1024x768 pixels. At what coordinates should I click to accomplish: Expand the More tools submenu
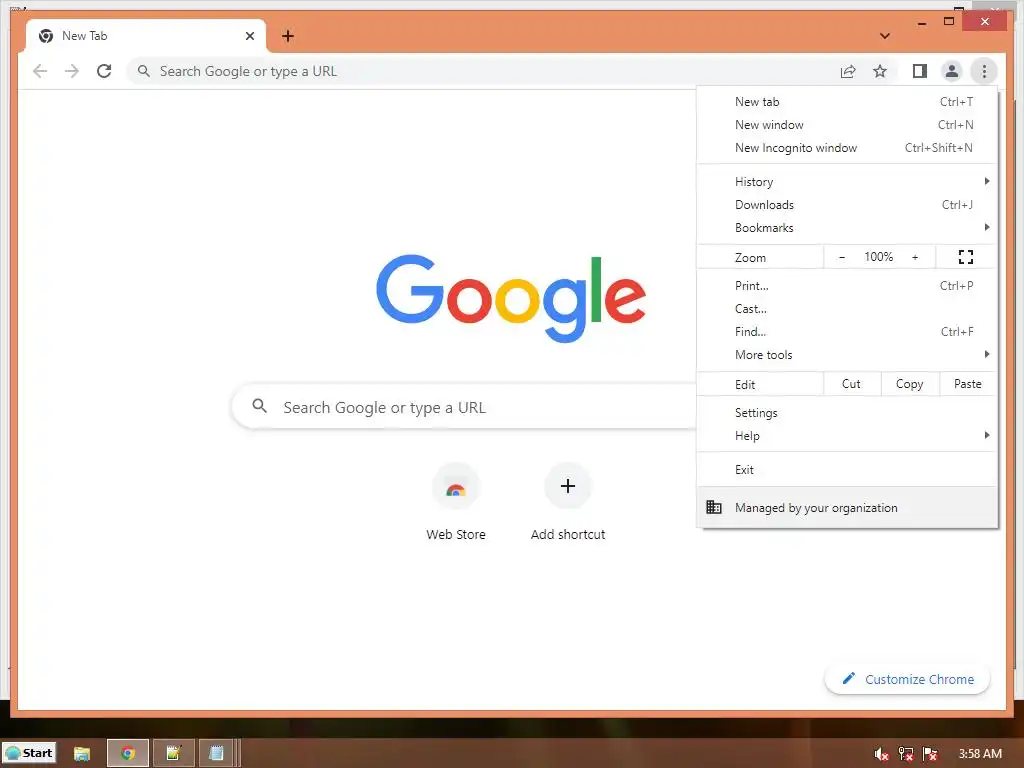click(847, 354)
